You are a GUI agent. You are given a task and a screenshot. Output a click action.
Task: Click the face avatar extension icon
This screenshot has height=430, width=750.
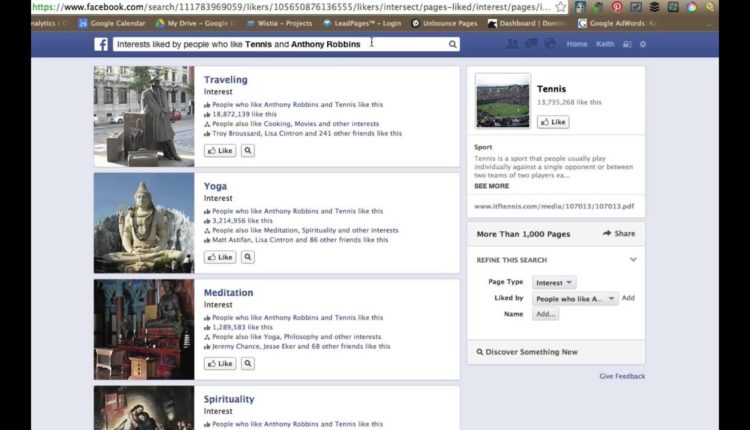(x=580, y=7)
